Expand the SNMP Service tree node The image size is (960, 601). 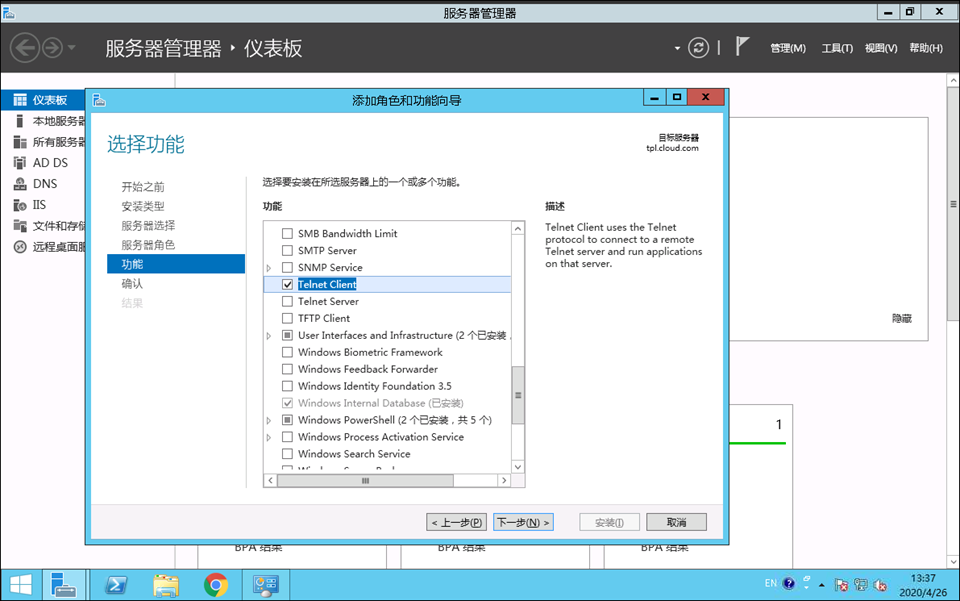tap(269, 268)
